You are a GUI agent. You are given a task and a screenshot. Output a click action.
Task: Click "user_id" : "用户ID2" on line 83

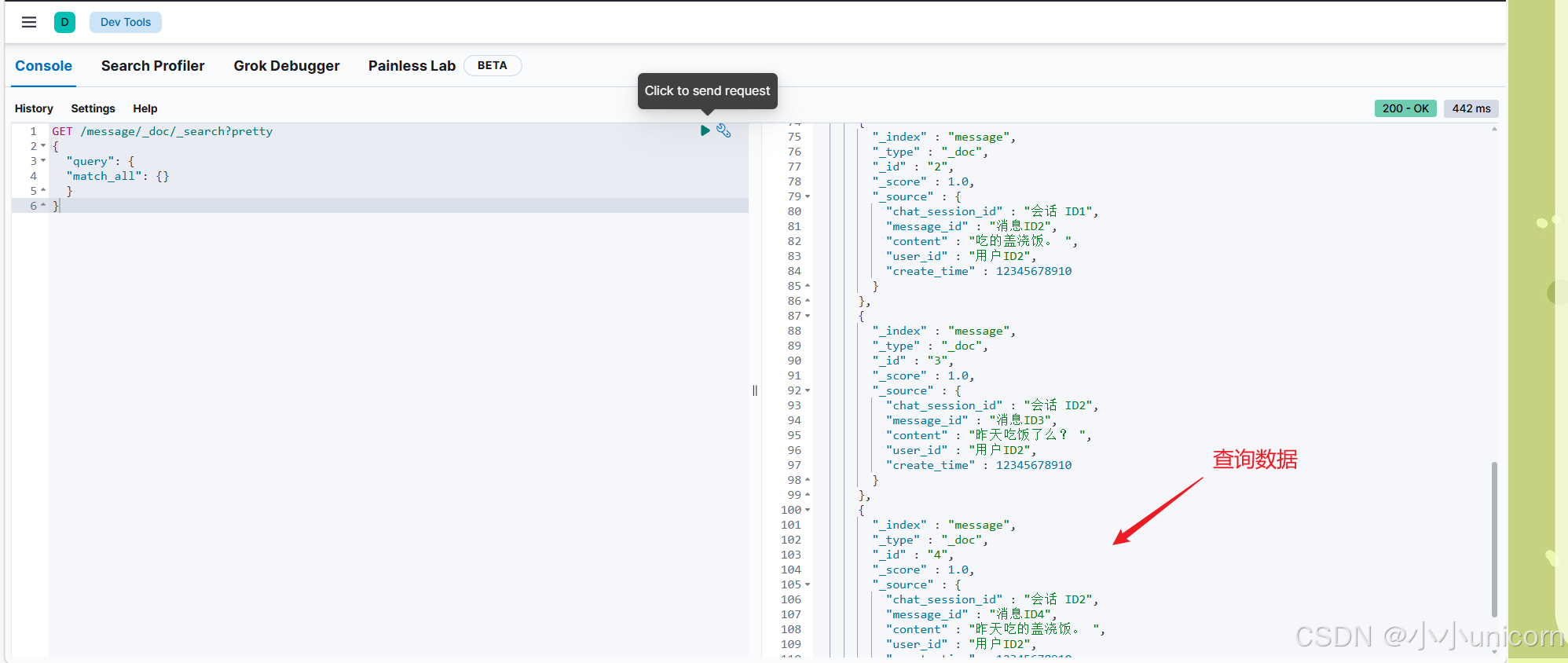pyautogui.click(x=962, y=256)
